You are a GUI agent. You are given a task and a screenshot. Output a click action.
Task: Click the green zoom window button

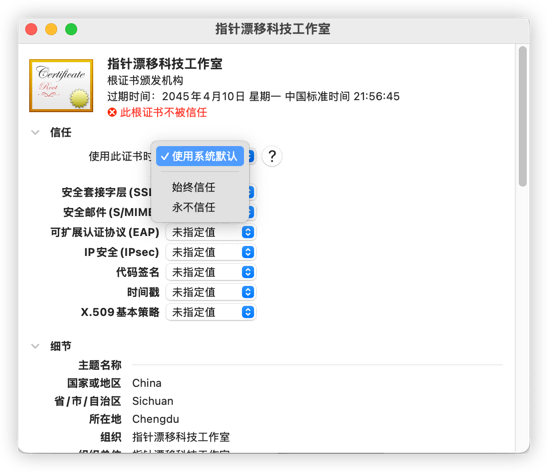[x=71, y=29]
